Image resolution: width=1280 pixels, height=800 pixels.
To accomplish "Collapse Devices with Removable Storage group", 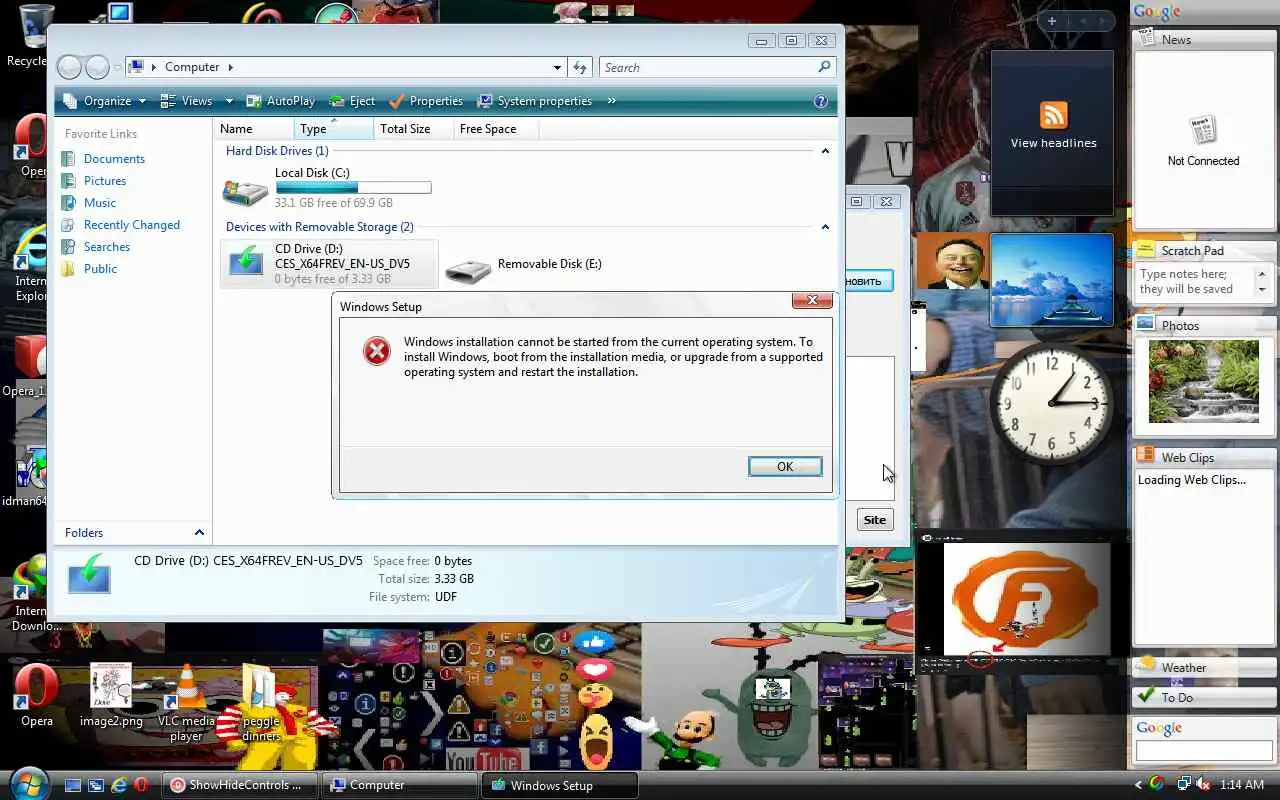I will (825, 227).
